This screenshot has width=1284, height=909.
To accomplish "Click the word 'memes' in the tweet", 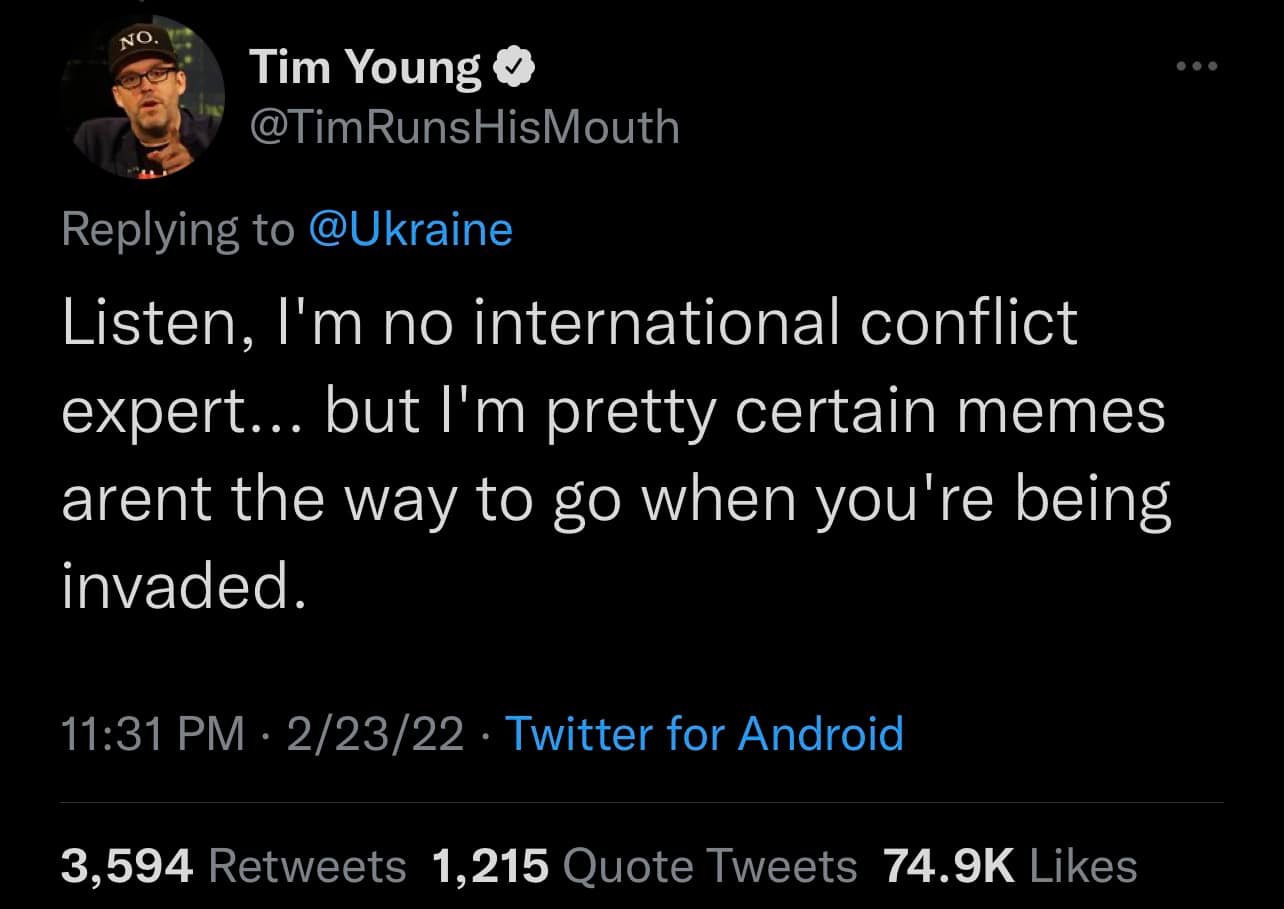I will (x=1060, y=410).
